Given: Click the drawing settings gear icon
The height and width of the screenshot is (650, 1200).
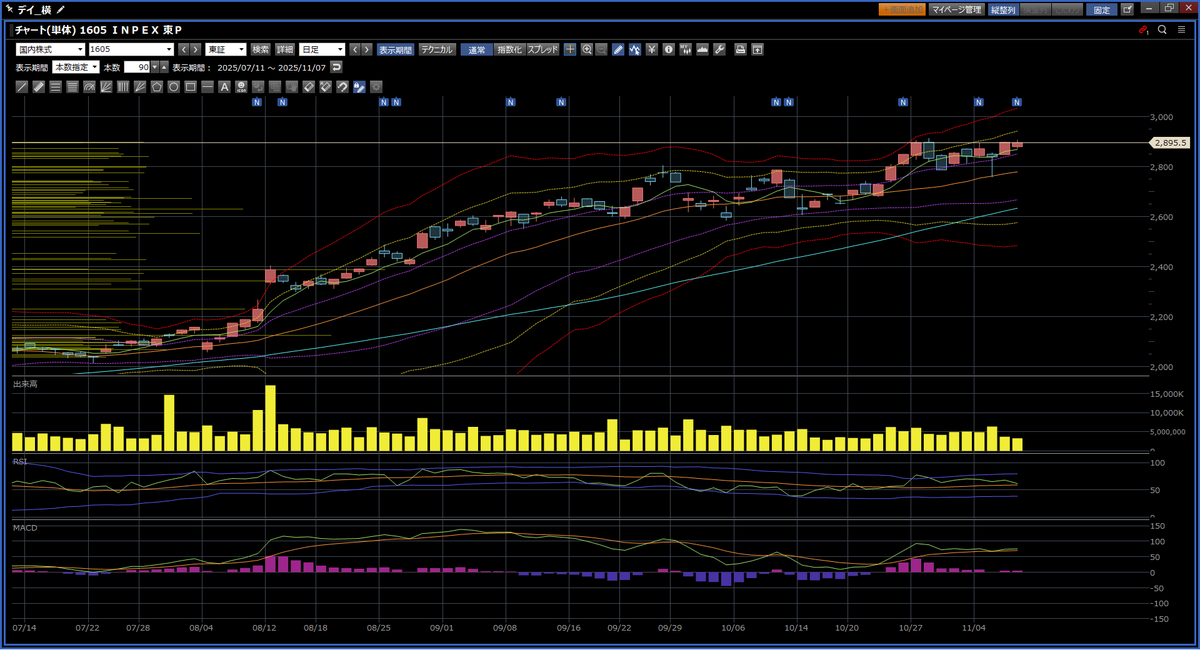Looking at the screenshot, I should pos(376,87).
